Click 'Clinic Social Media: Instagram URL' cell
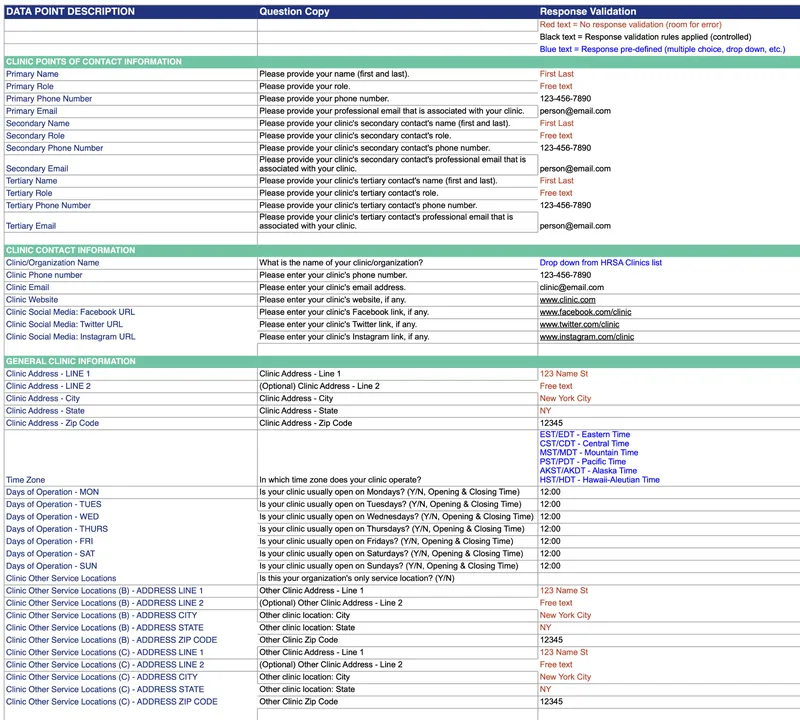This screenshot has height=720, width=800. [131, 337]
